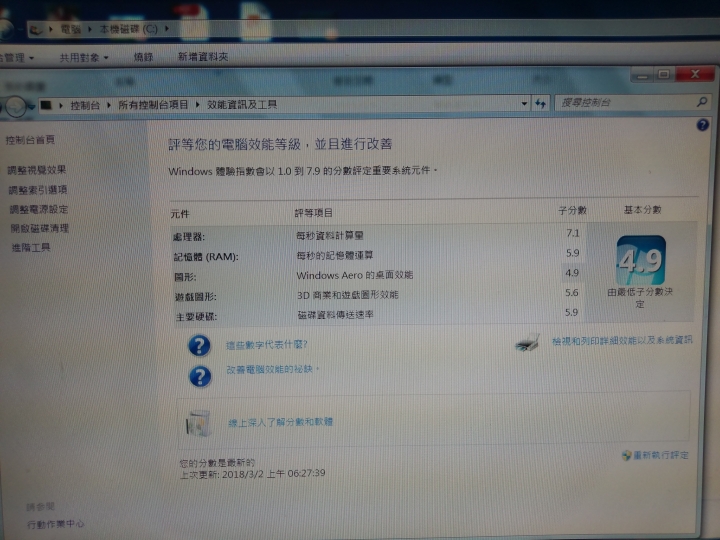
Task: Open 開啟磁碟清理 sidebar link
Action: click(x=39, y=228)
